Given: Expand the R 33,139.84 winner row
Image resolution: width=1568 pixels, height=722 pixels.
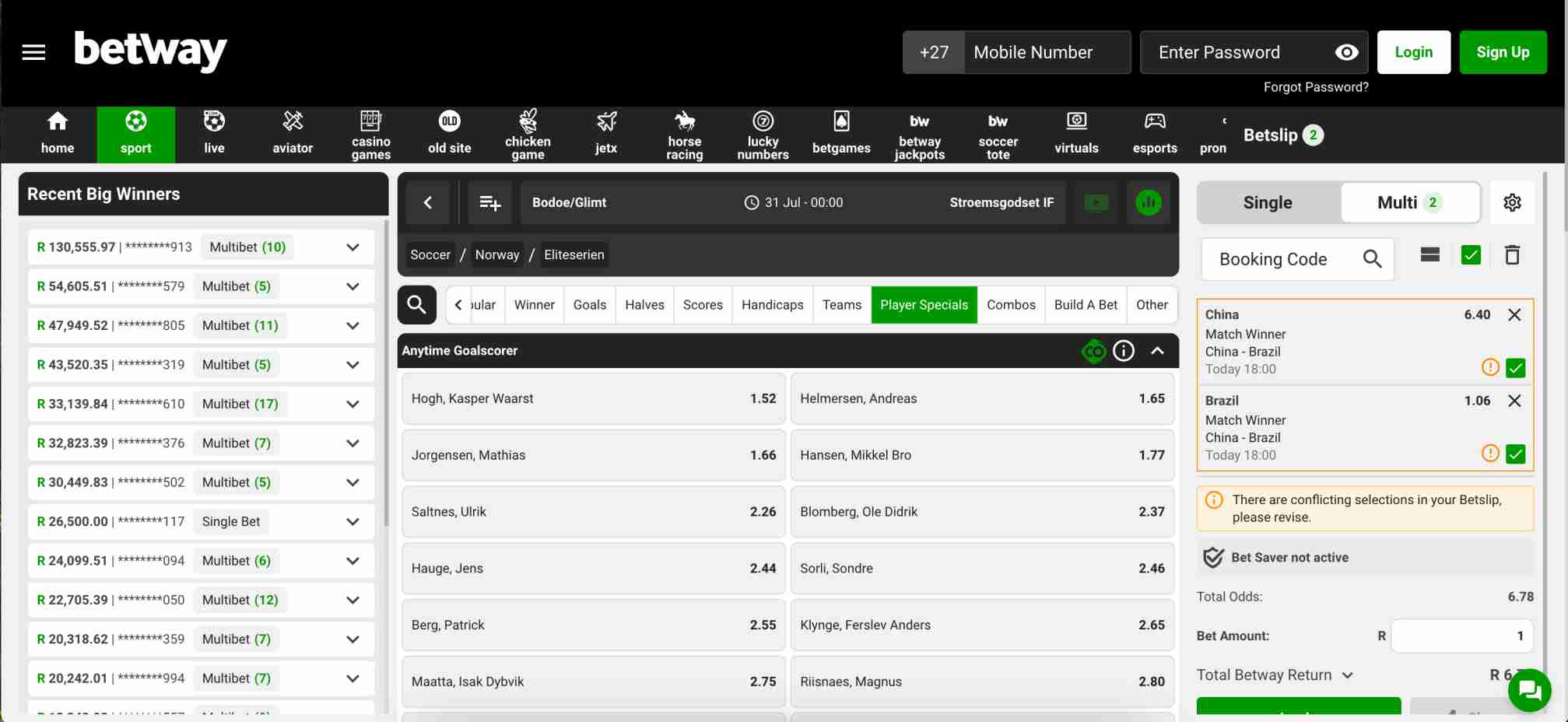Looking at the screenshot, I should [353, 404].
